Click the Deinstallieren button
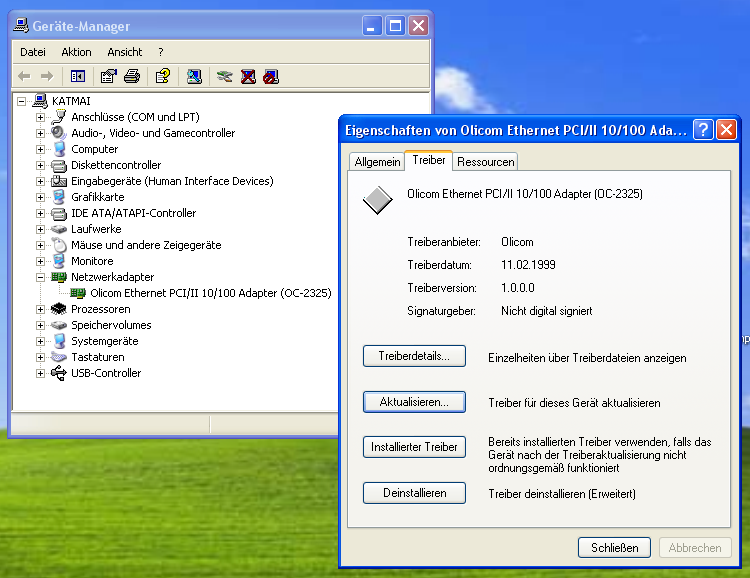The width and height of the screenshot is (750, 578). point(414,493)
